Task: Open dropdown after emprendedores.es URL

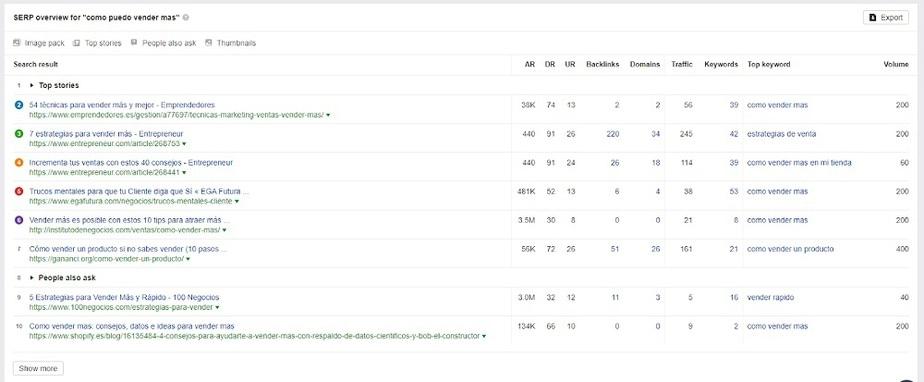Action: [x=328, y=116]
